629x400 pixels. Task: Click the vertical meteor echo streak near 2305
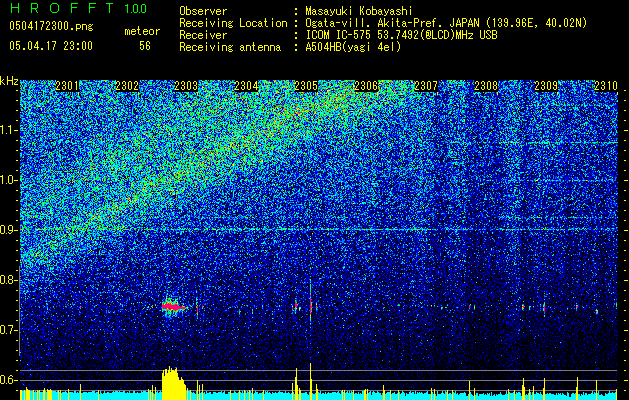(310, 303)
